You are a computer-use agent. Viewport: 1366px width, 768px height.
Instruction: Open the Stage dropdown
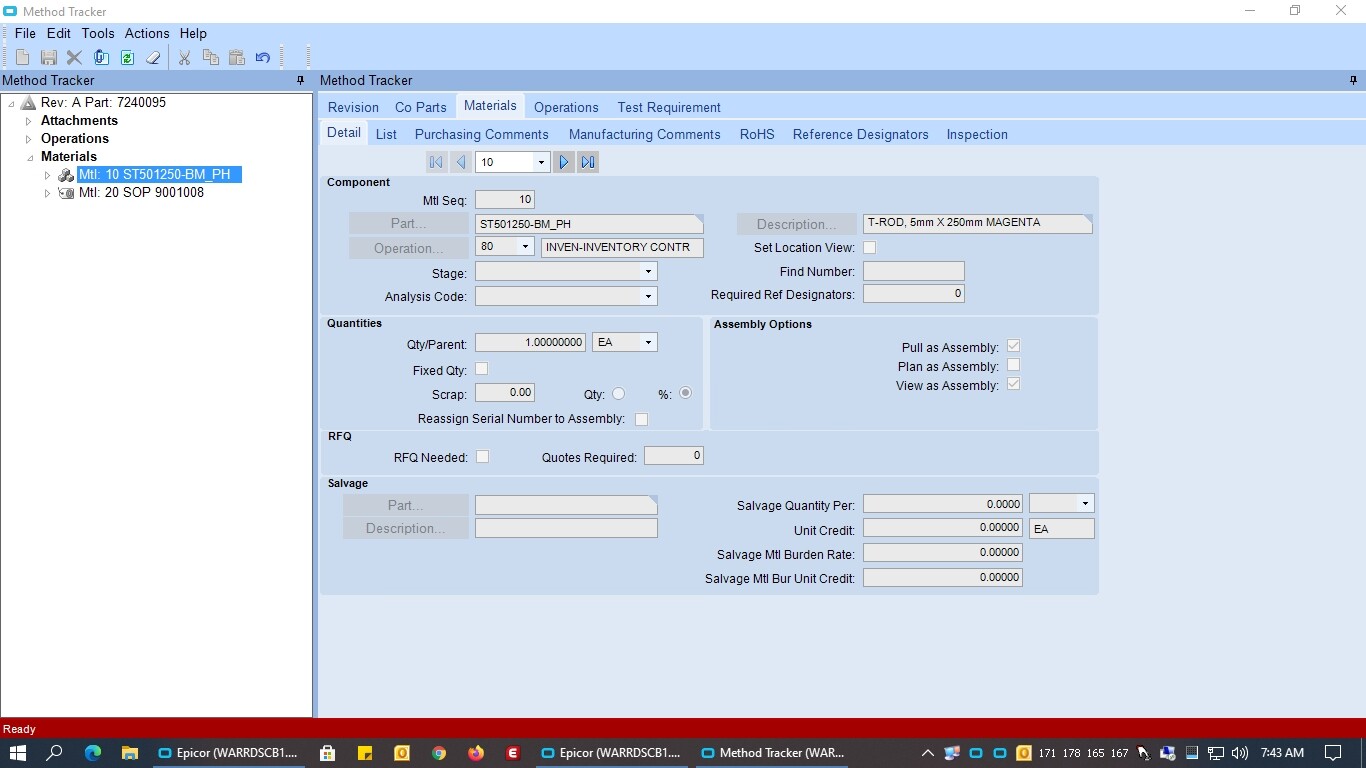[x=648, y=272]
